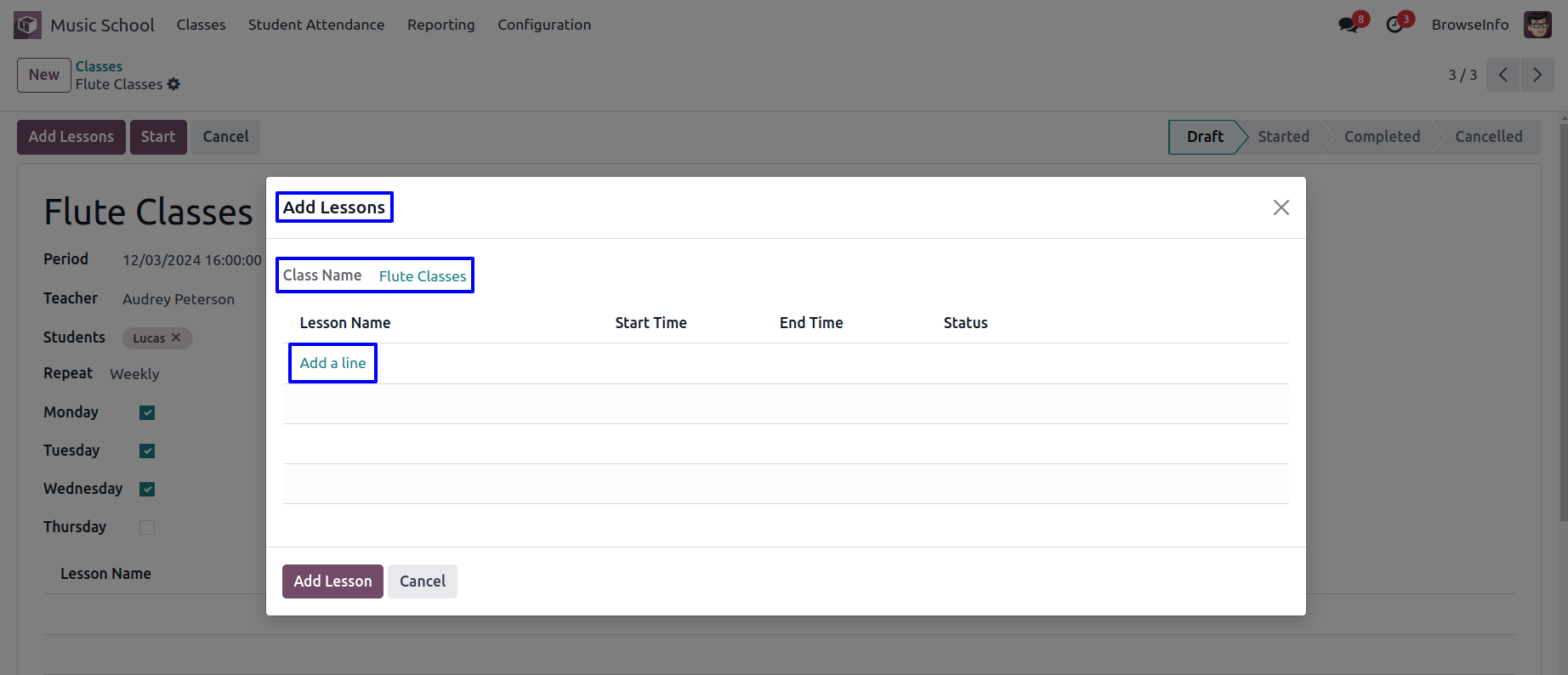Image resolution: width=1568 pixels, height=675 pixels.
Task: Toggle the Tuesday checkbox
Action: coord(147,451)
